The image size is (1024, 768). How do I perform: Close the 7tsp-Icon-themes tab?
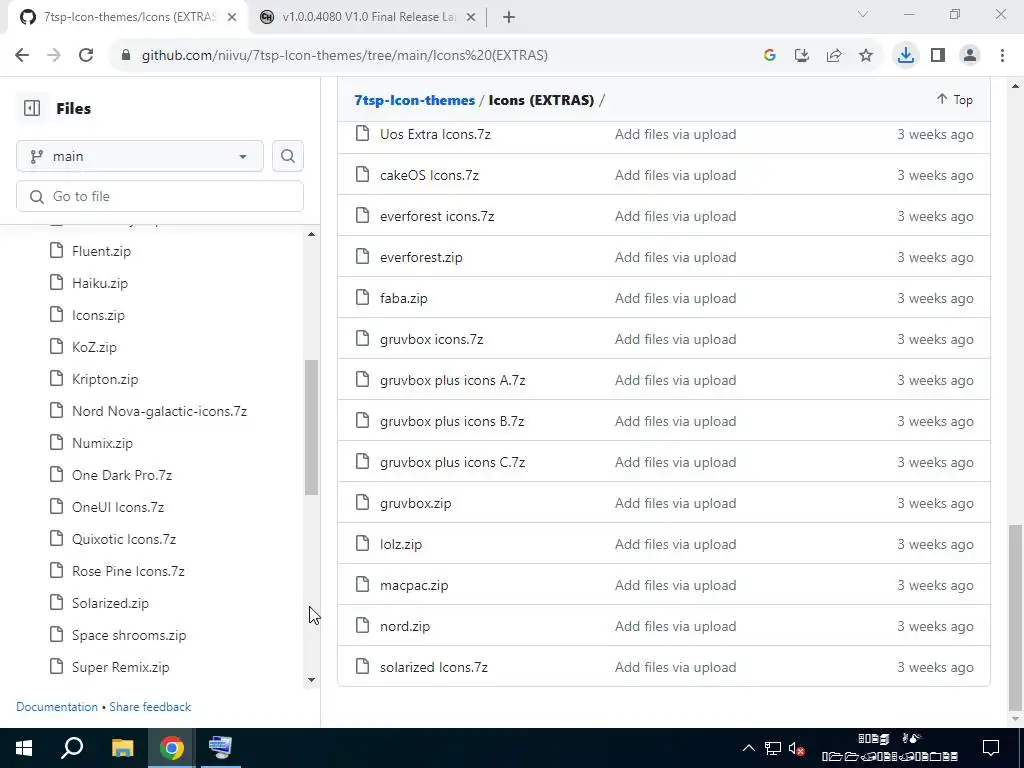pyautogui.click(x=232, y=17)
